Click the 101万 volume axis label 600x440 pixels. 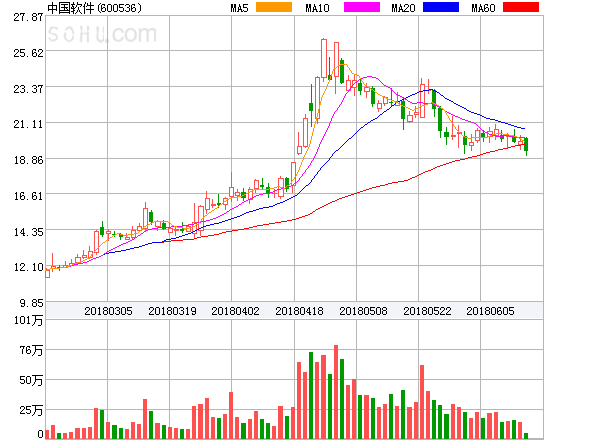28,320
